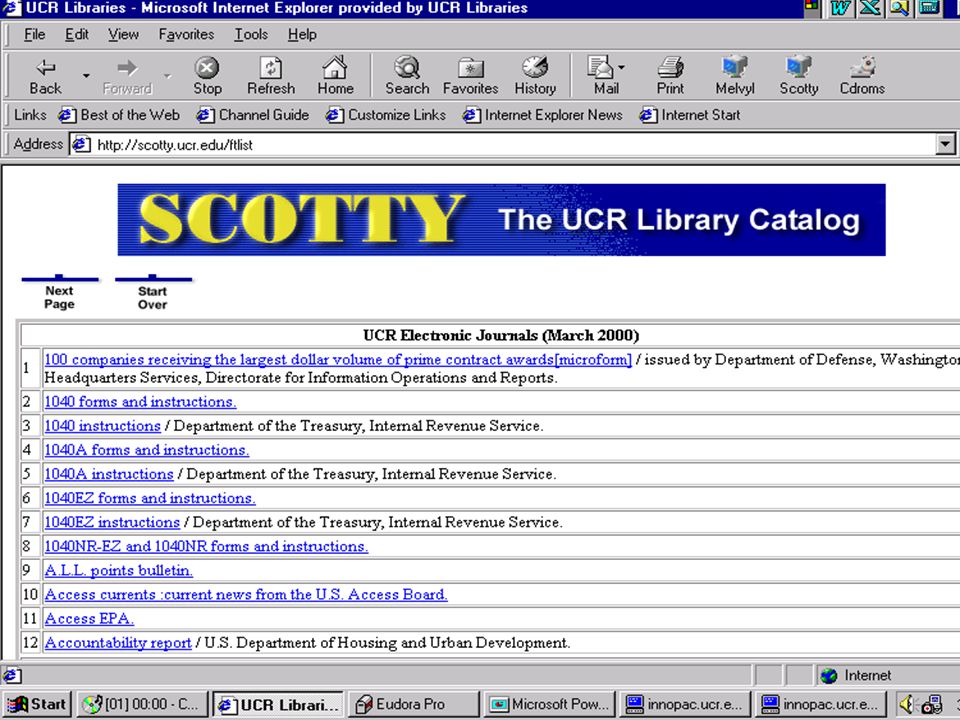The height and width of the screenshot is (720, 960).
Task: Launch Melvyl from the toolbar
Action: point(735,76)
